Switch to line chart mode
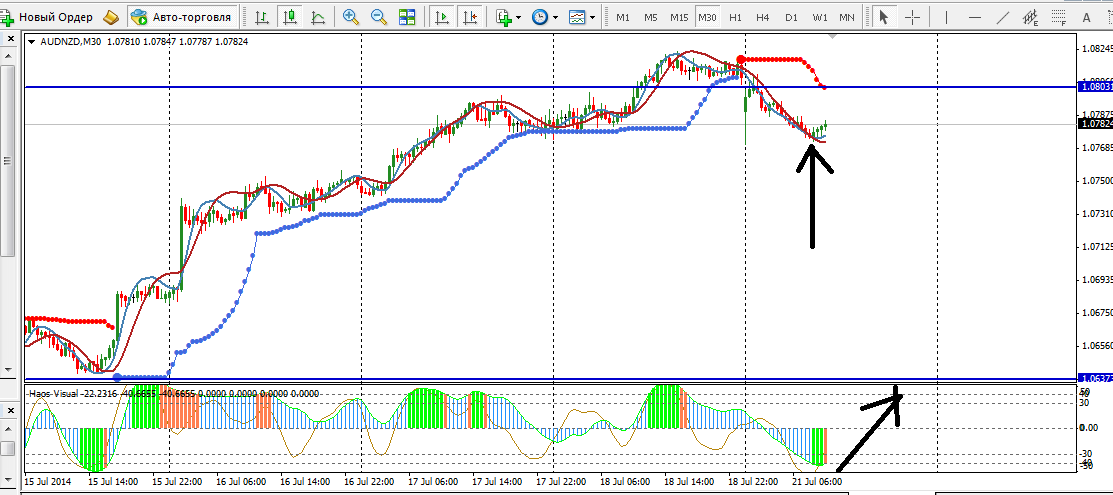The height and width of the screenshot is (495, 1113). [318, 17]
